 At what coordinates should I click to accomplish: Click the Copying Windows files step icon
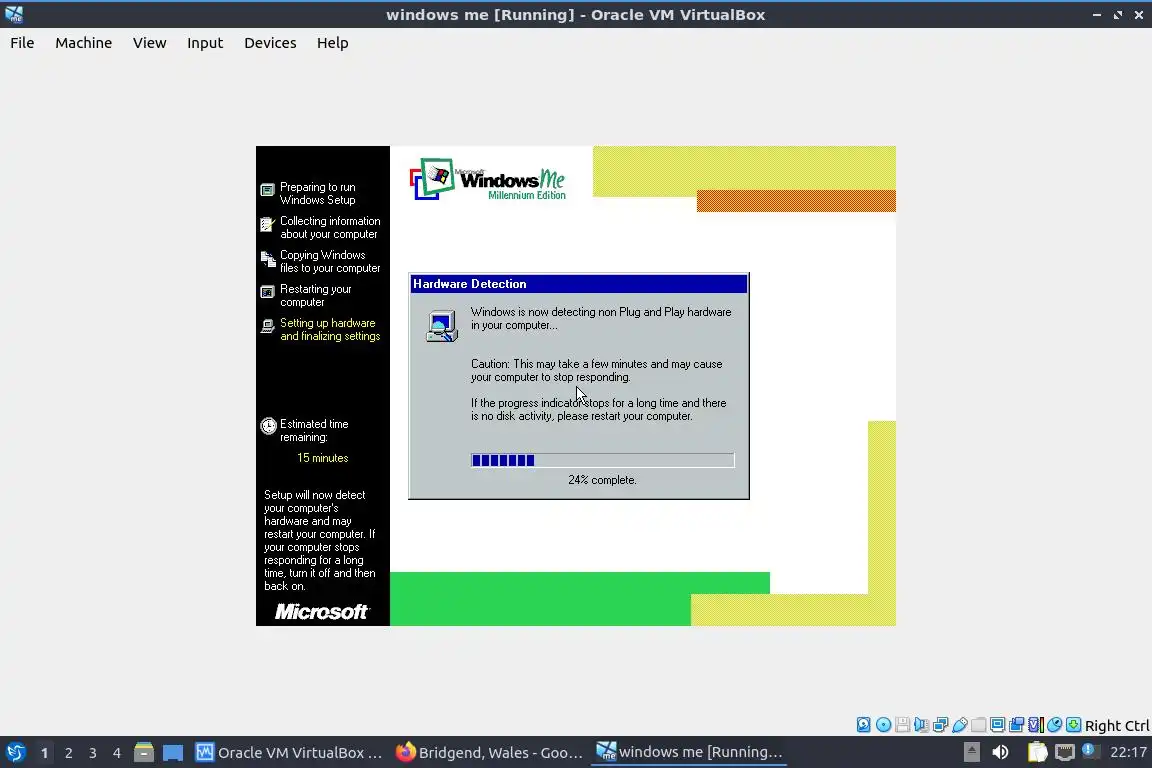(x=267, y=259)
